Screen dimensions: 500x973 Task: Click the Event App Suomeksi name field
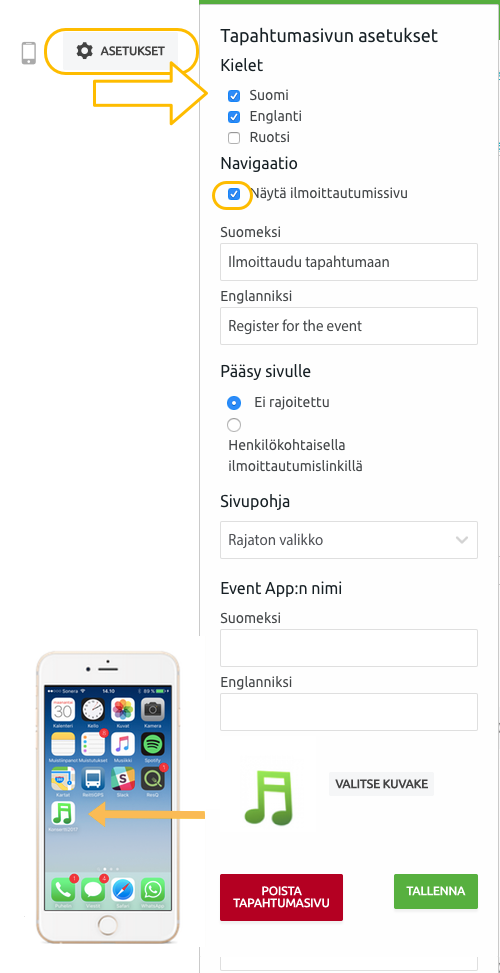pos(349,648)
